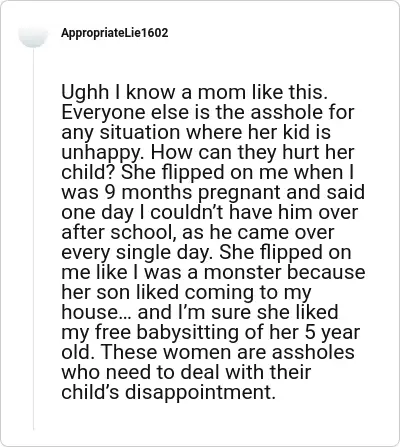Click the final line 'child's disappointment.'

coord(168,392)
